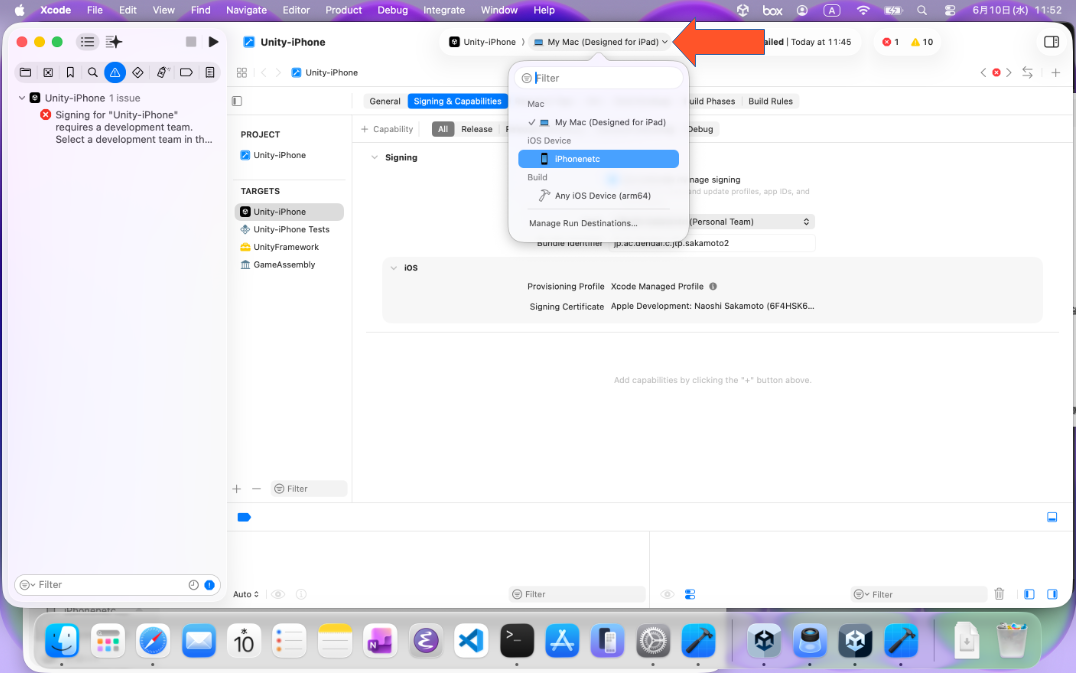Show recent issues filter clock icon

[194, 585]
